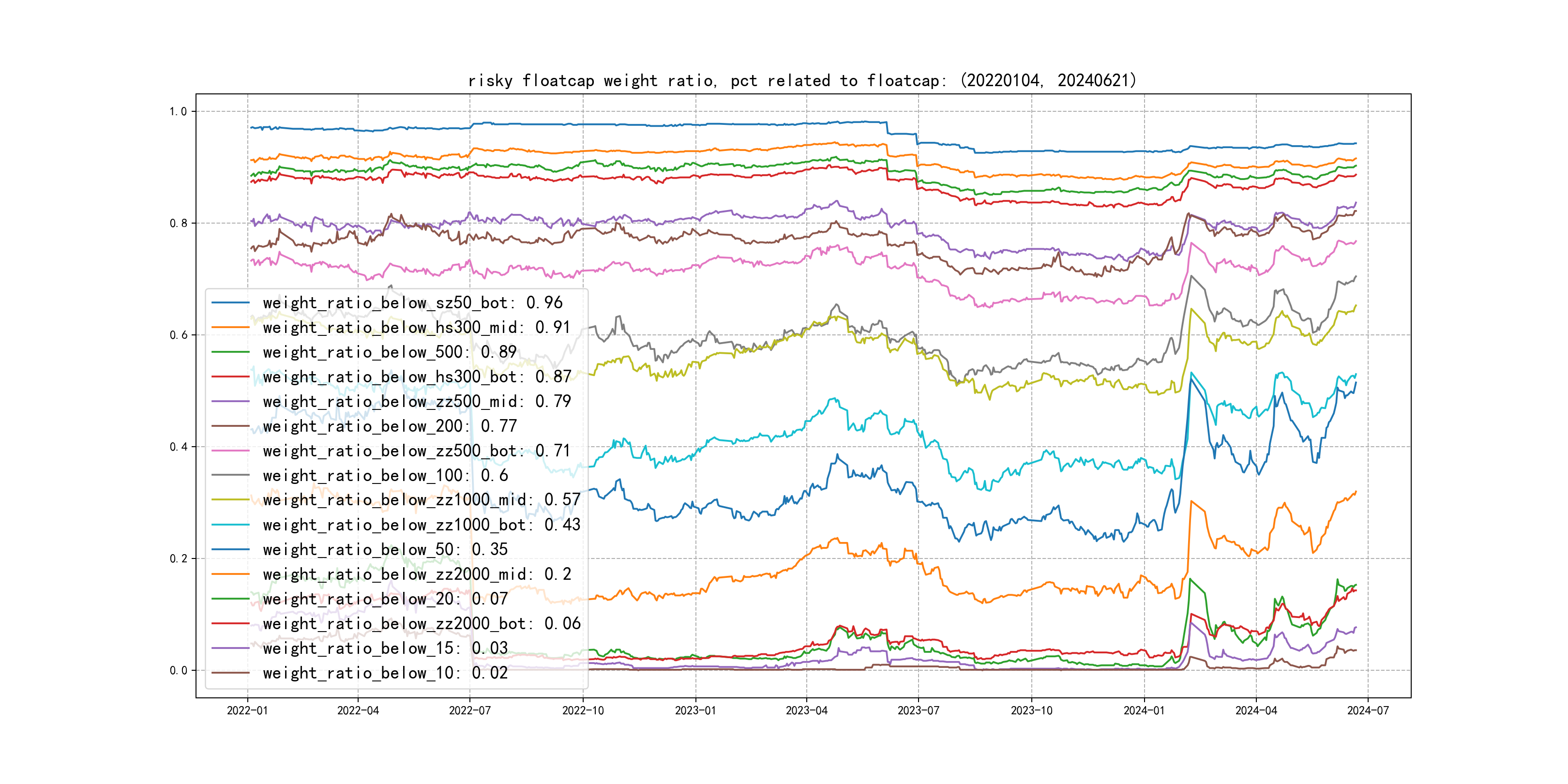The width and height of the screenshot is (1568, 784).
Task: Click legend entry weight_ratio_below_hs300_mid
Action: (x=416, y=328)
